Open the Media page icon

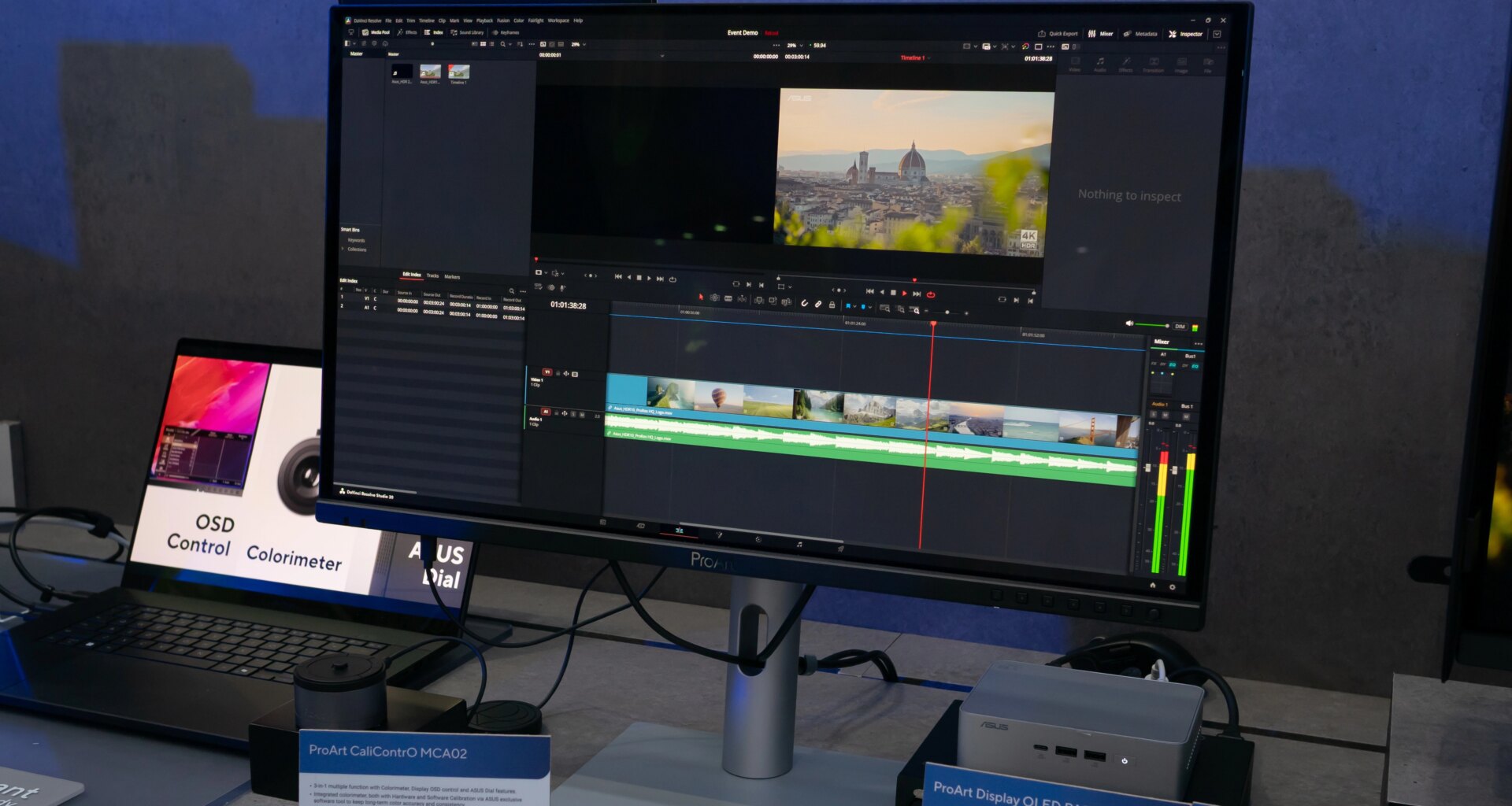(x=602, y=522)
